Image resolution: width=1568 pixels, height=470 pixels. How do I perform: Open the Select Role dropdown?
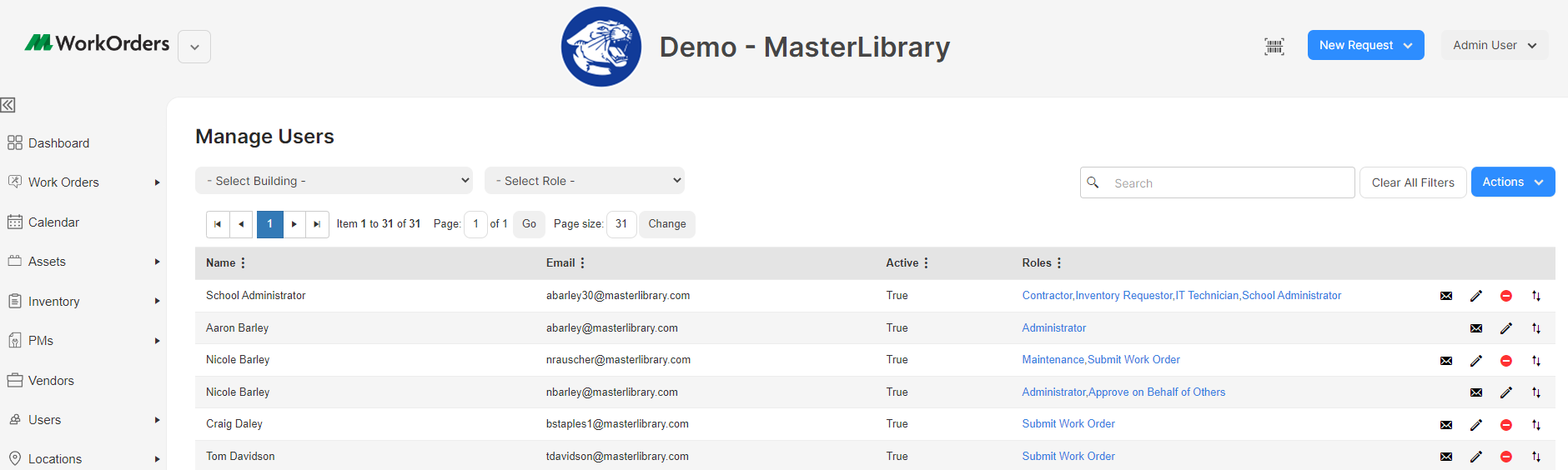pos(585,181)
